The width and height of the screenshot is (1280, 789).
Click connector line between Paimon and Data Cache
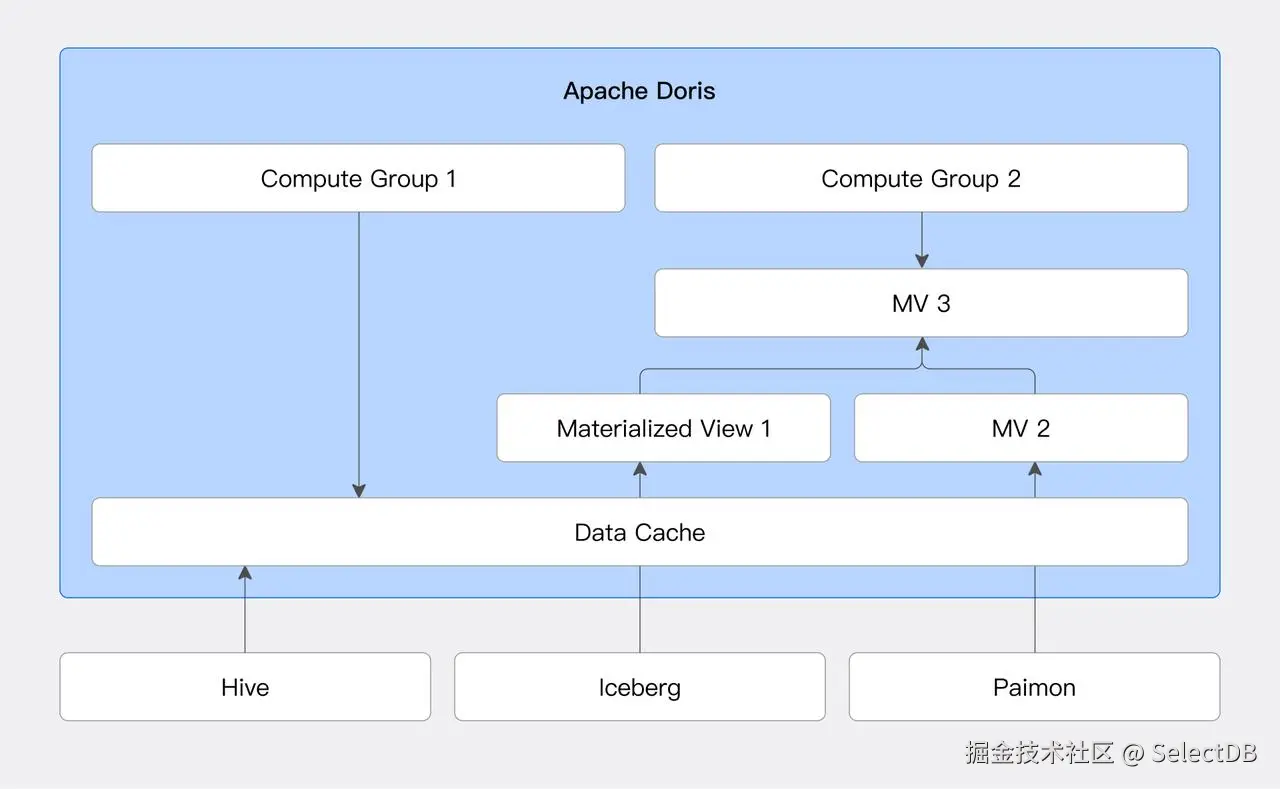pyautogui.click(x=1035, y=610)
